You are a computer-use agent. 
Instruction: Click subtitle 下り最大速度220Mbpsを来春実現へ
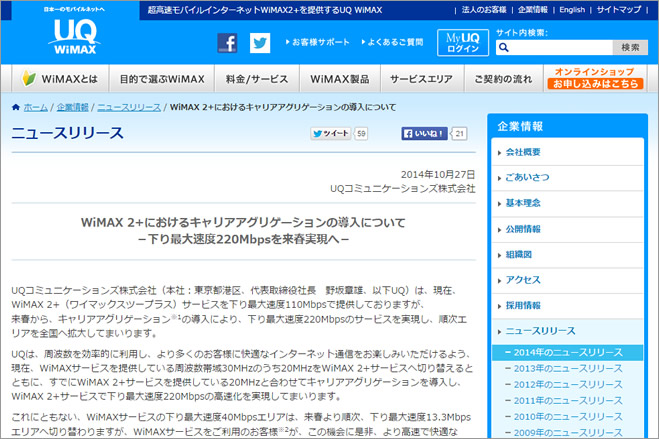coord(243,239)
